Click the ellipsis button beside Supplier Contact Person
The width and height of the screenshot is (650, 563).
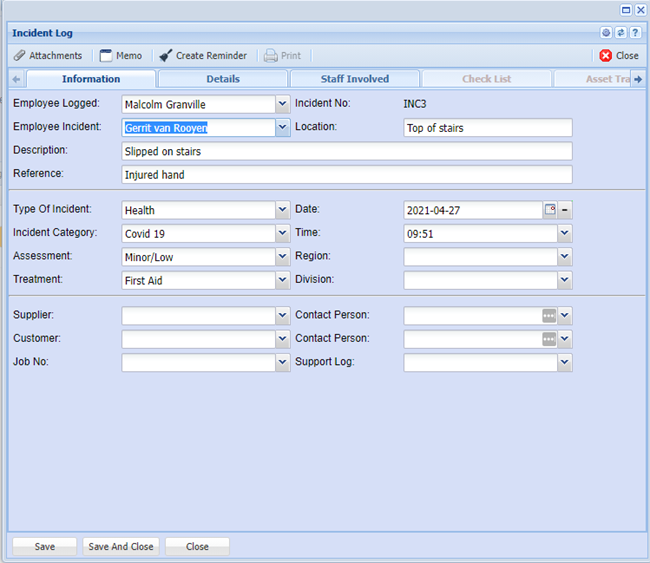[548, 315]
